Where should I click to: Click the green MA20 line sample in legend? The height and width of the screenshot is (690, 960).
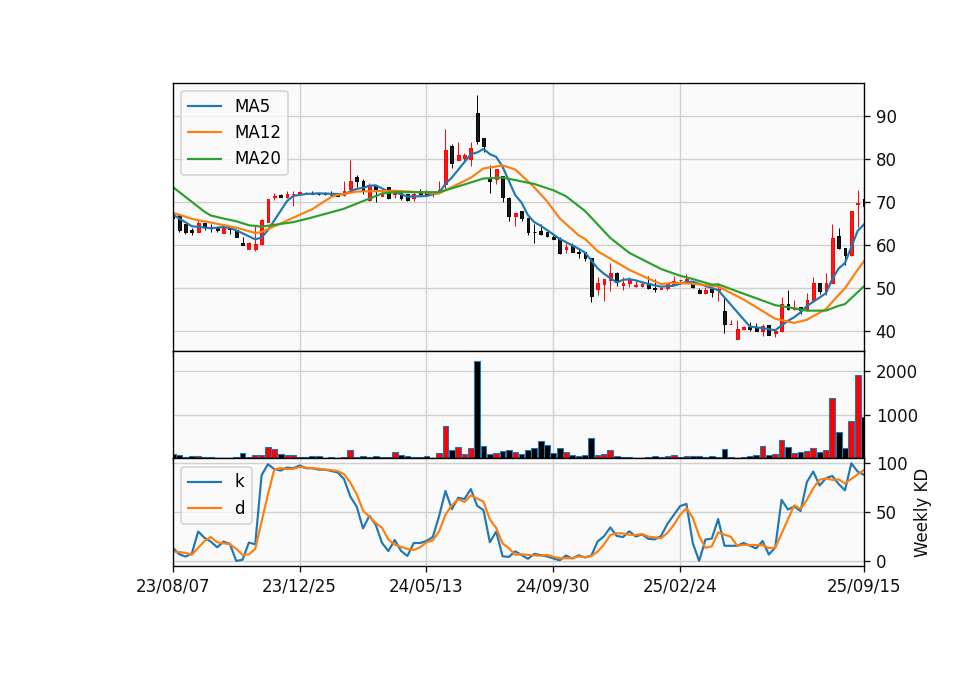[204, 159]
